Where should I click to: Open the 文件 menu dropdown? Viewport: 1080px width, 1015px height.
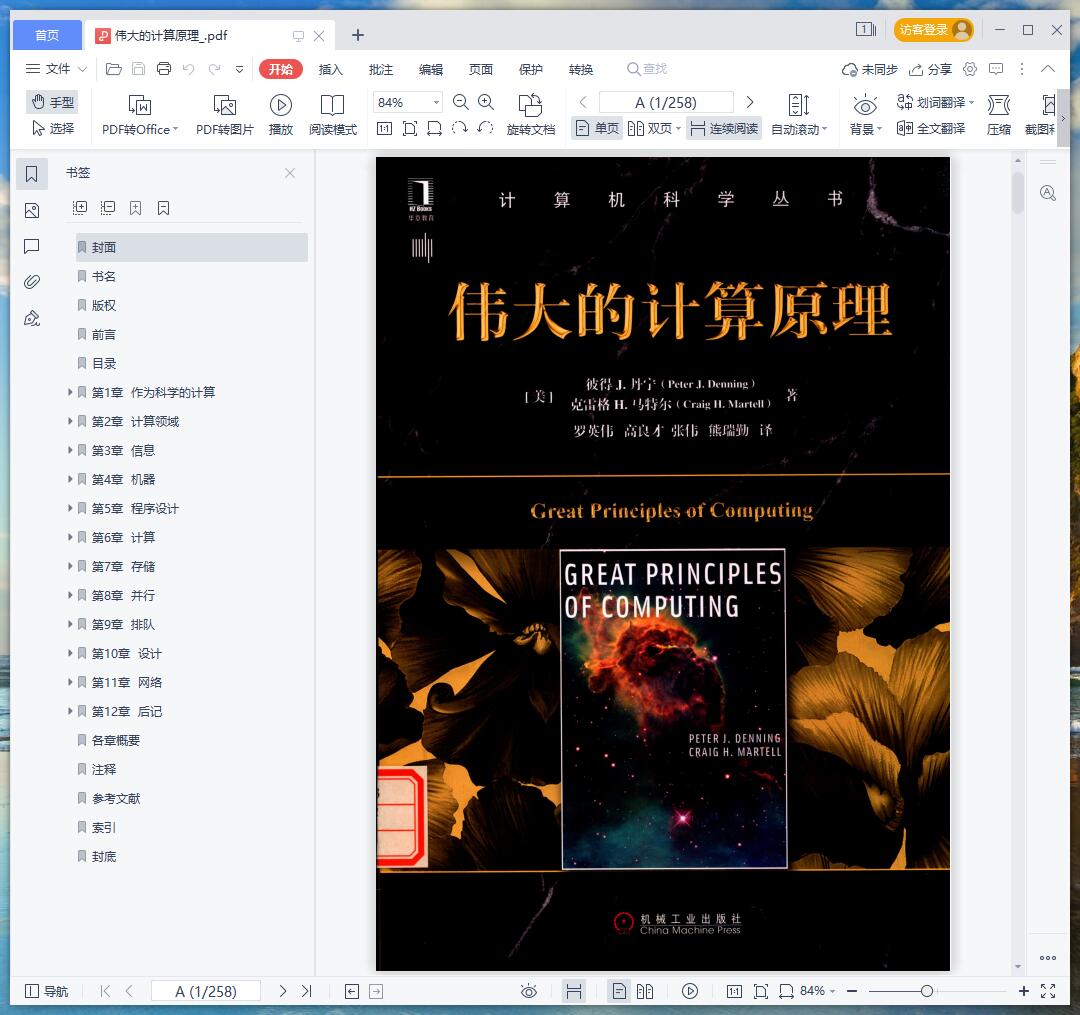(56, 69)
